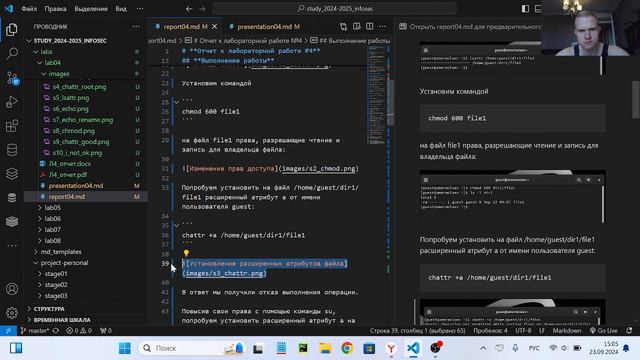Click the lightbulb code action icon
Image resolution: width=640 pixels, height=360 pixels.
186,253
